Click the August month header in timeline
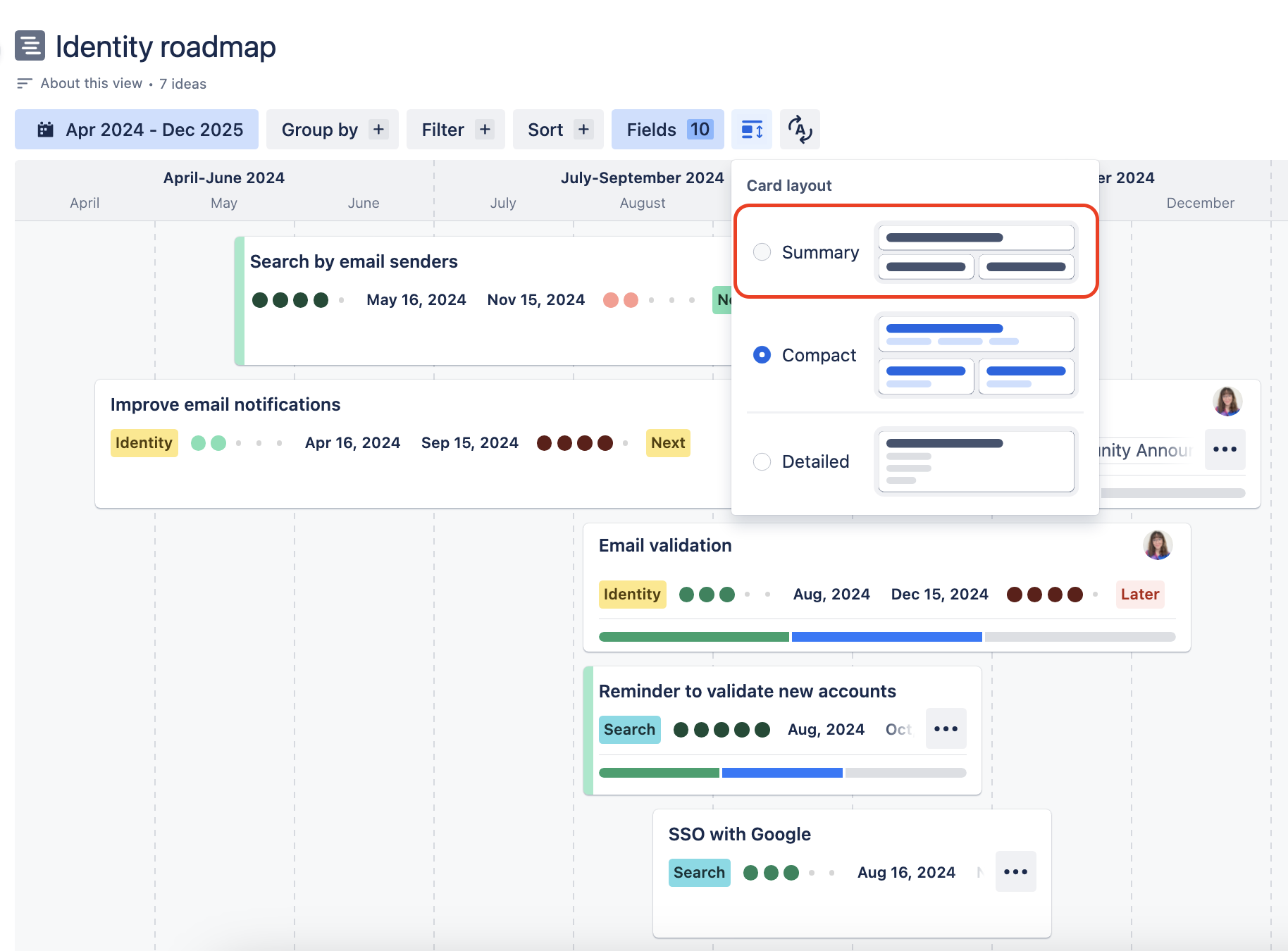 click(x=643, y=204)
